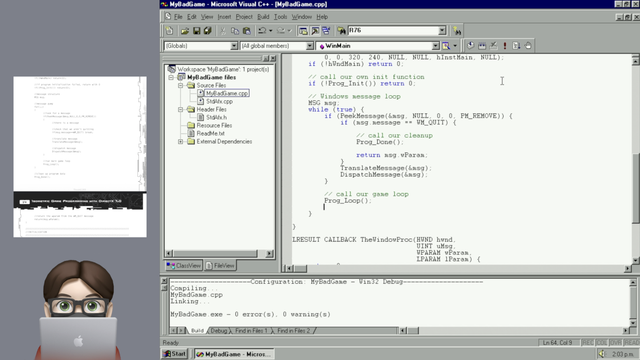Click the Search binoculars icon after the find box
Viewport: 640px width, 360px height.
(457, 31)
